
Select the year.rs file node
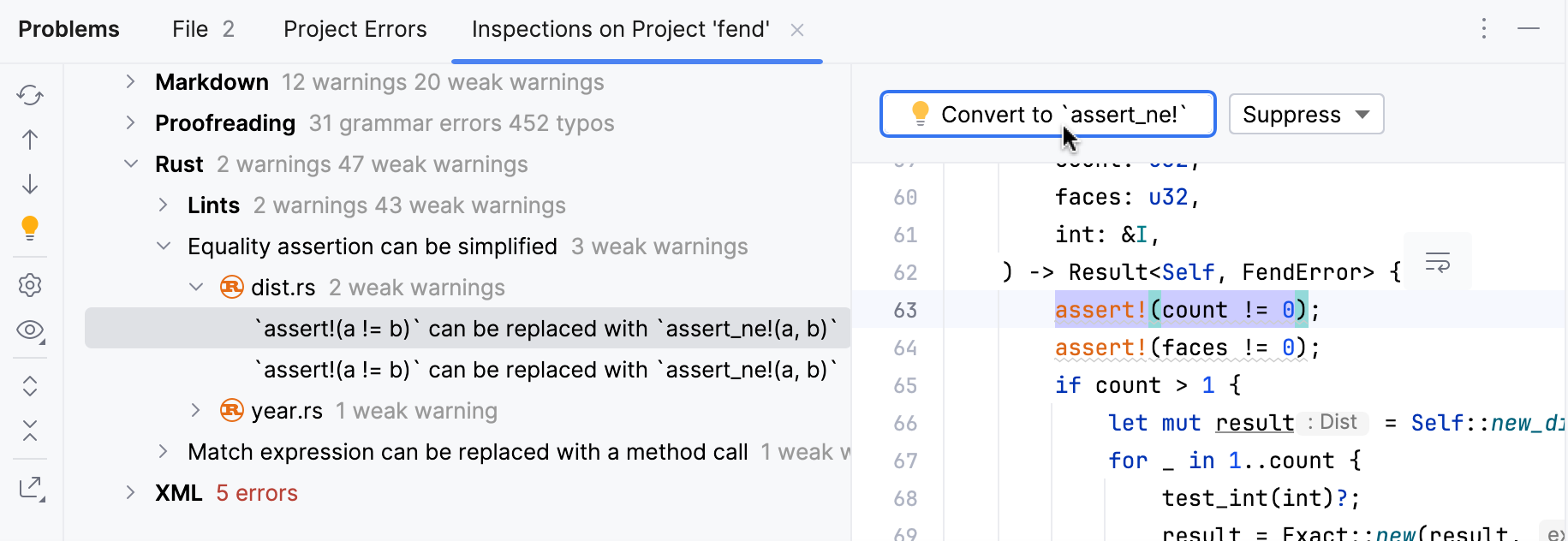pos(285,410)
